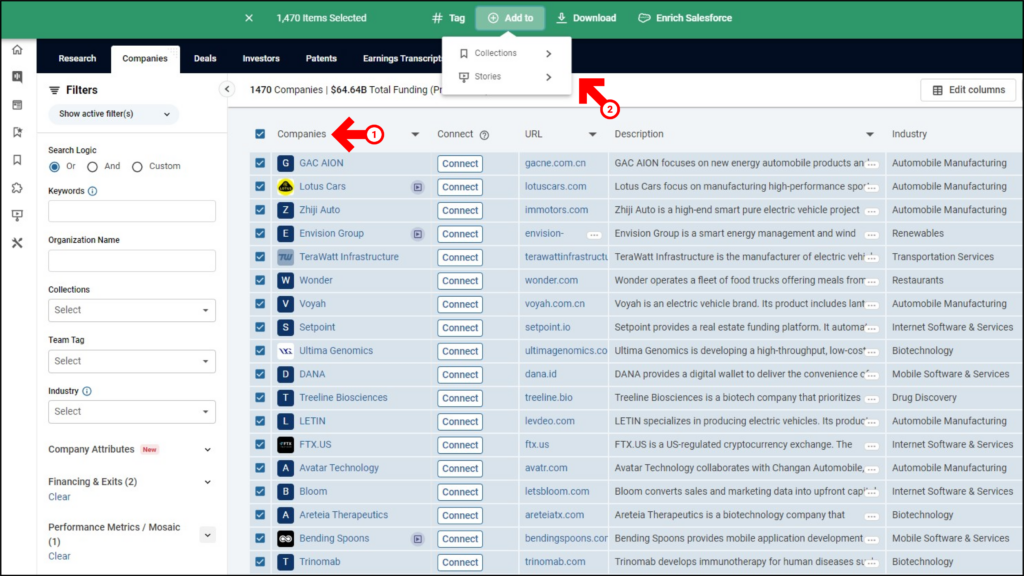Uncheck the Zhiji Auto row checkbox
Viewport: 1024px width, 576px height.
[260, 210]
